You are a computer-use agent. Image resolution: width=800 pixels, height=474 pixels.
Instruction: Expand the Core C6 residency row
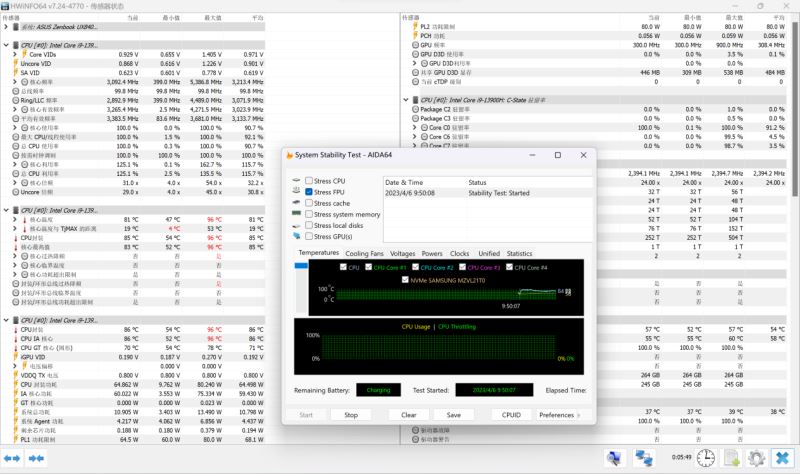(415, 137)
